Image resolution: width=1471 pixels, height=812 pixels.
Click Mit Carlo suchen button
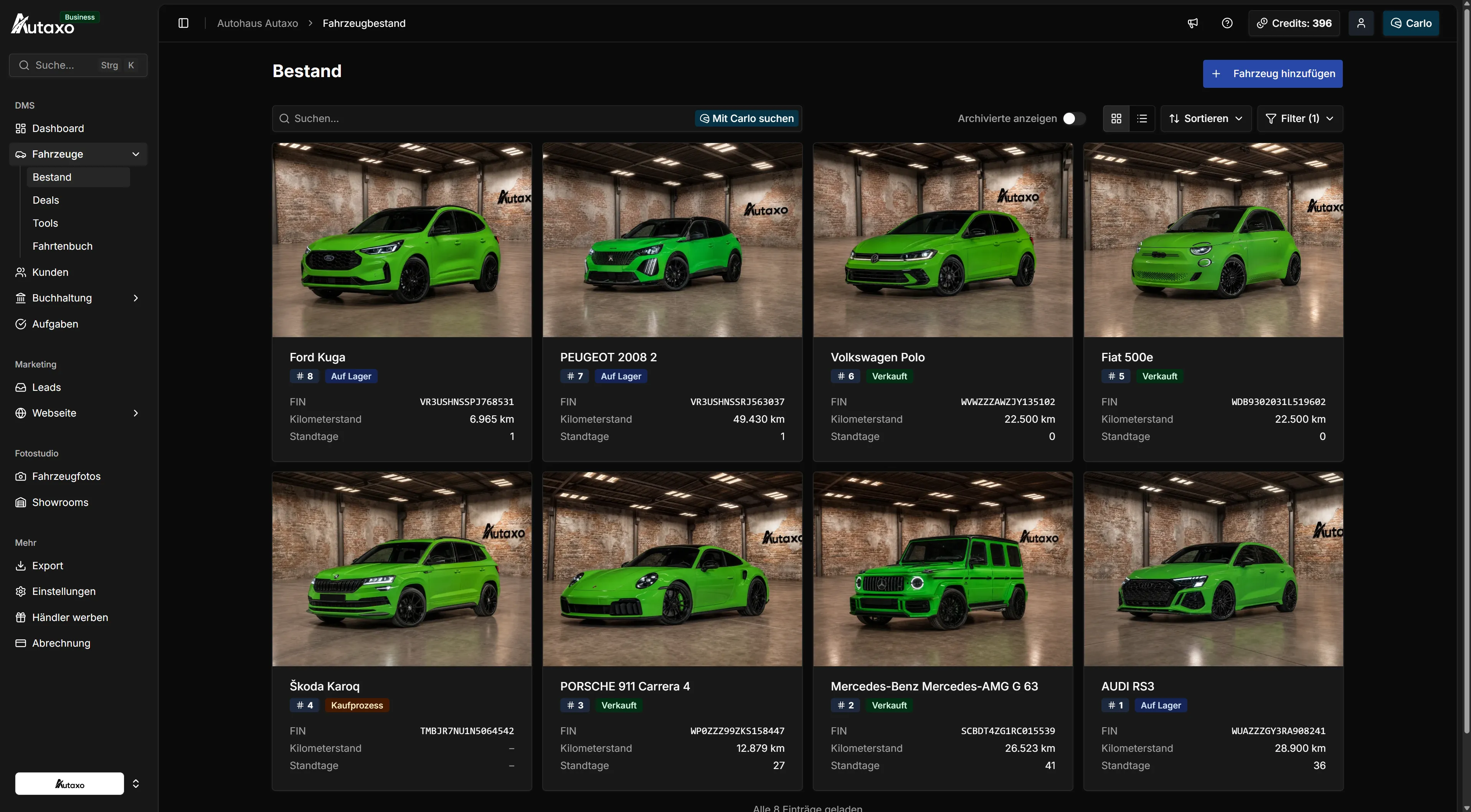747,119
